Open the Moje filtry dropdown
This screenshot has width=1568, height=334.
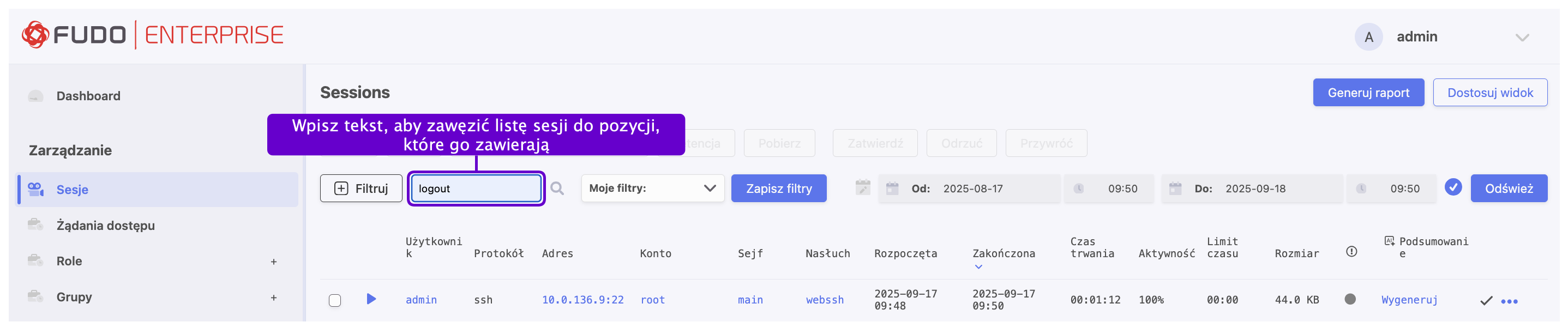pyautogui.click(x=652, y=188)
